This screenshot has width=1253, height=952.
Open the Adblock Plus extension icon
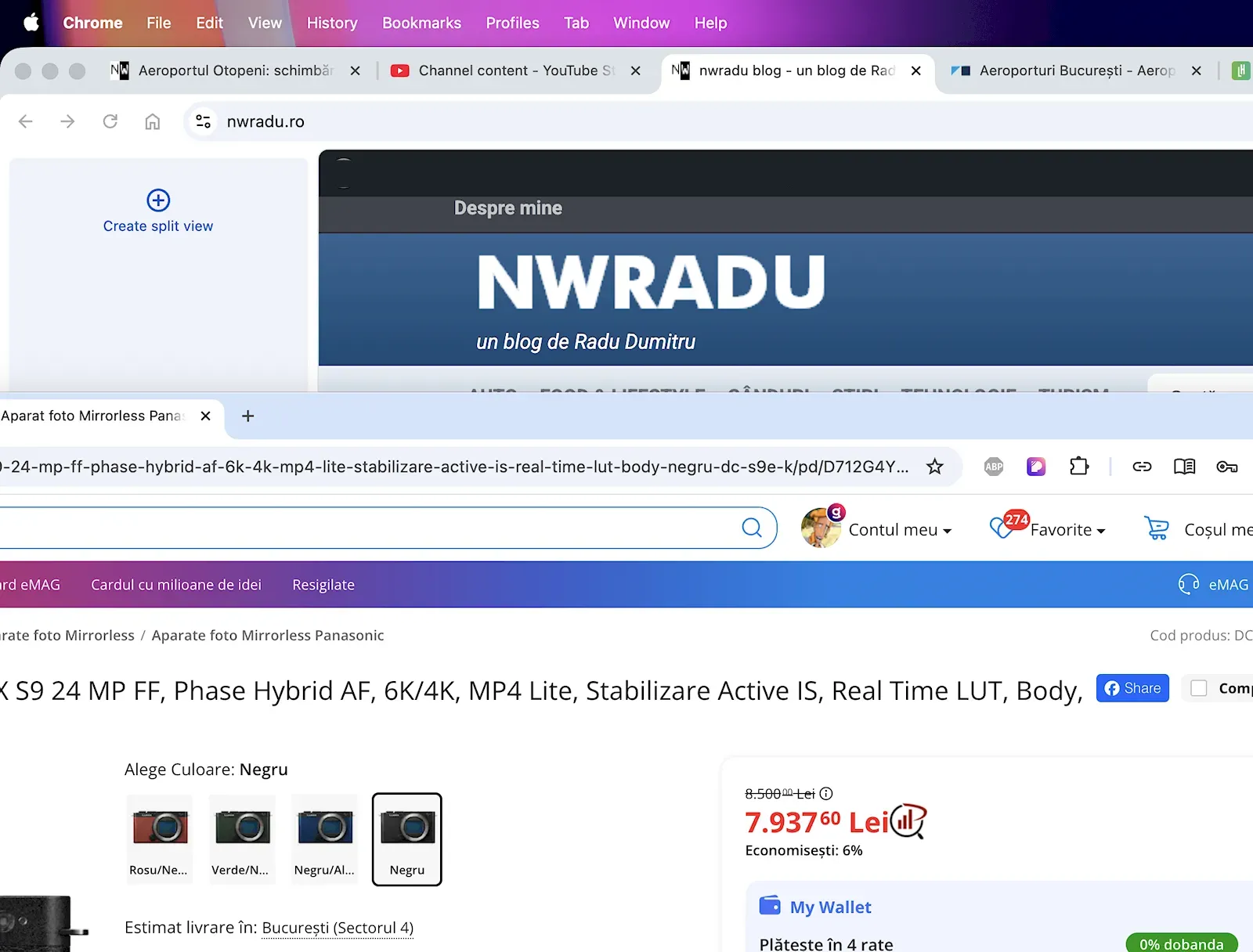[x=994, y=467]
